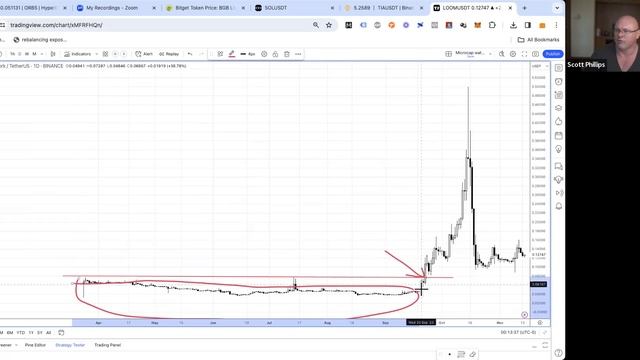Open drawing templates in floating toolbar
This screenshot has height=360, width=640.
tap(220, 54)
